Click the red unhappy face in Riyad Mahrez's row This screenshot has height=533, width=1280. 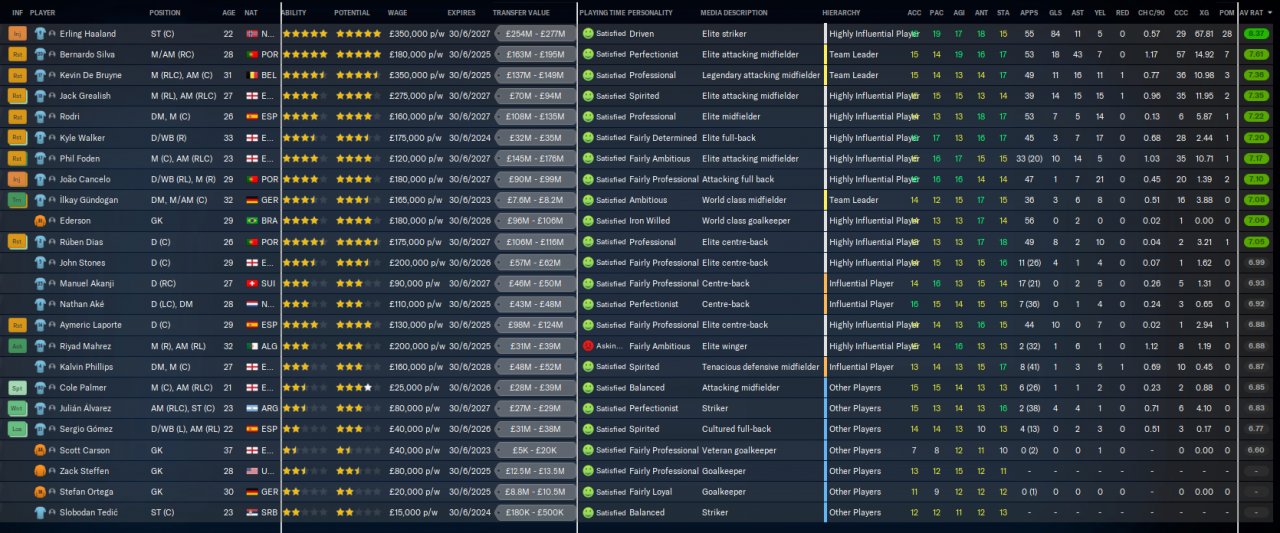(x=588, y=346)
